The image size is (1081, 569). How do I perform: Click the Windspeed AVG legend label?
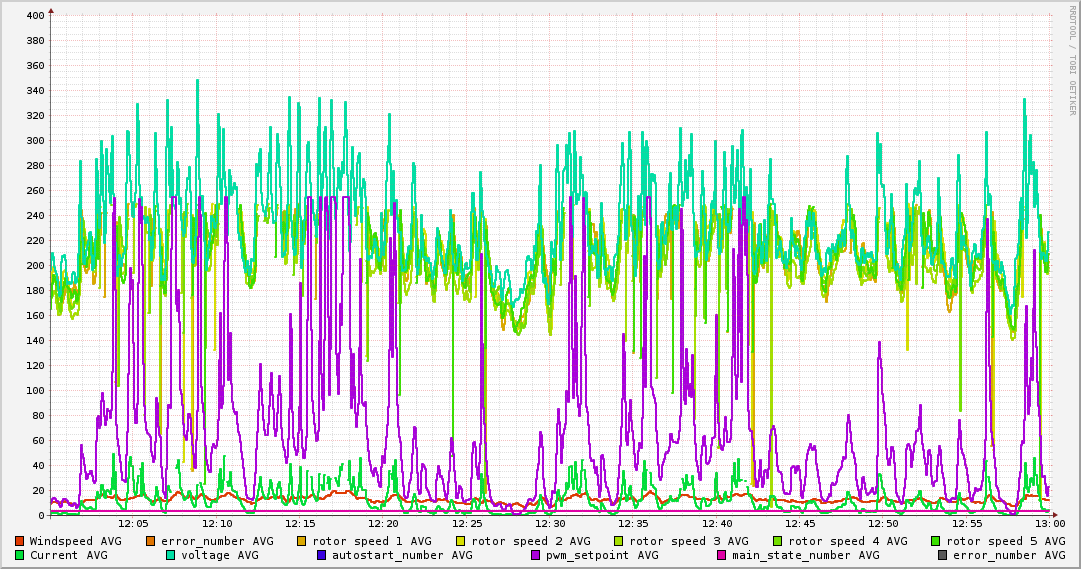75,541
